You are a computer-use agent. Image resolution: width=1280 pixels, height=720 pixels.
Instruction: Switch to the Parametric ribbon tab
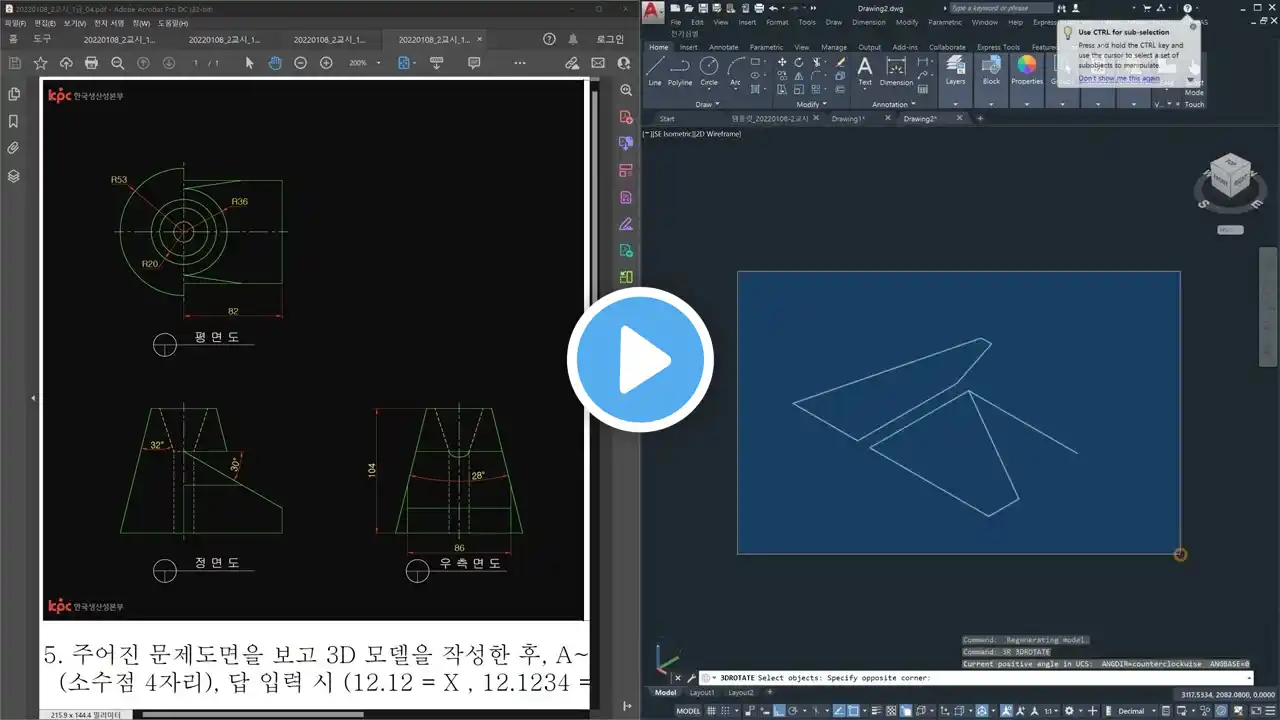coord(766,47)
